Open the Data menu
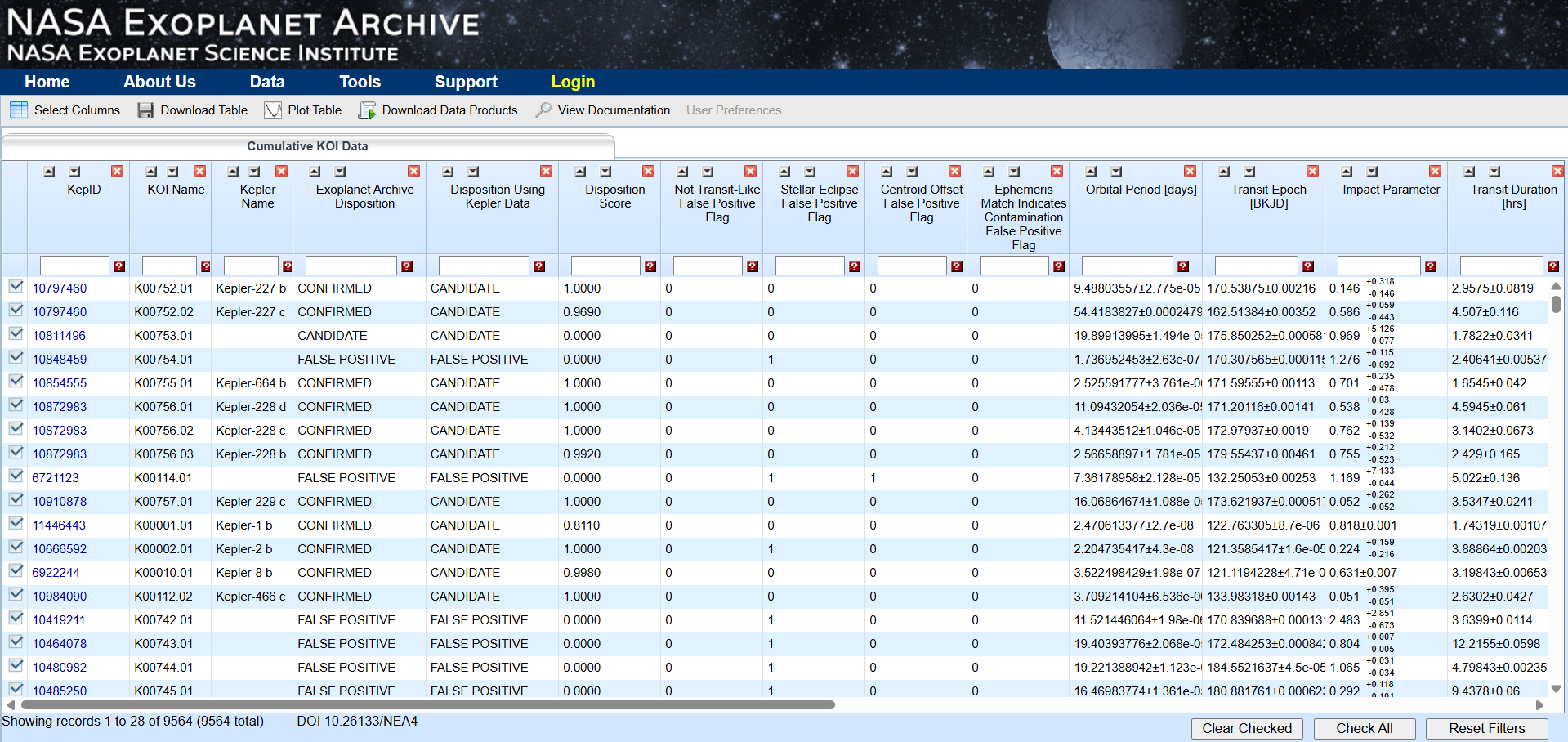 point(266,82)
